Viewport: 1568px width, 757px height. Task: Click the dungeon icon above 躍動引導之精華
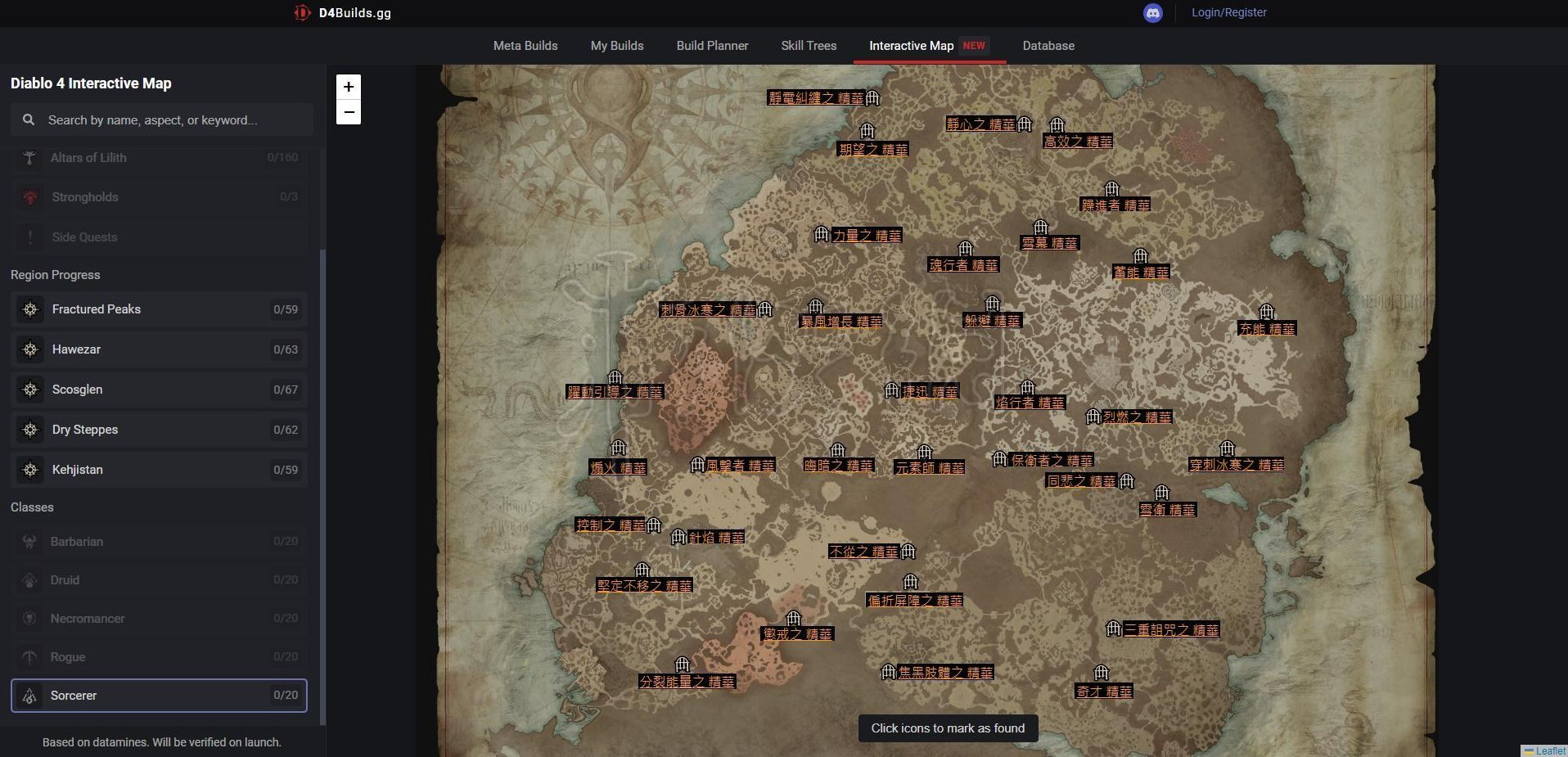tap(615, 377)
